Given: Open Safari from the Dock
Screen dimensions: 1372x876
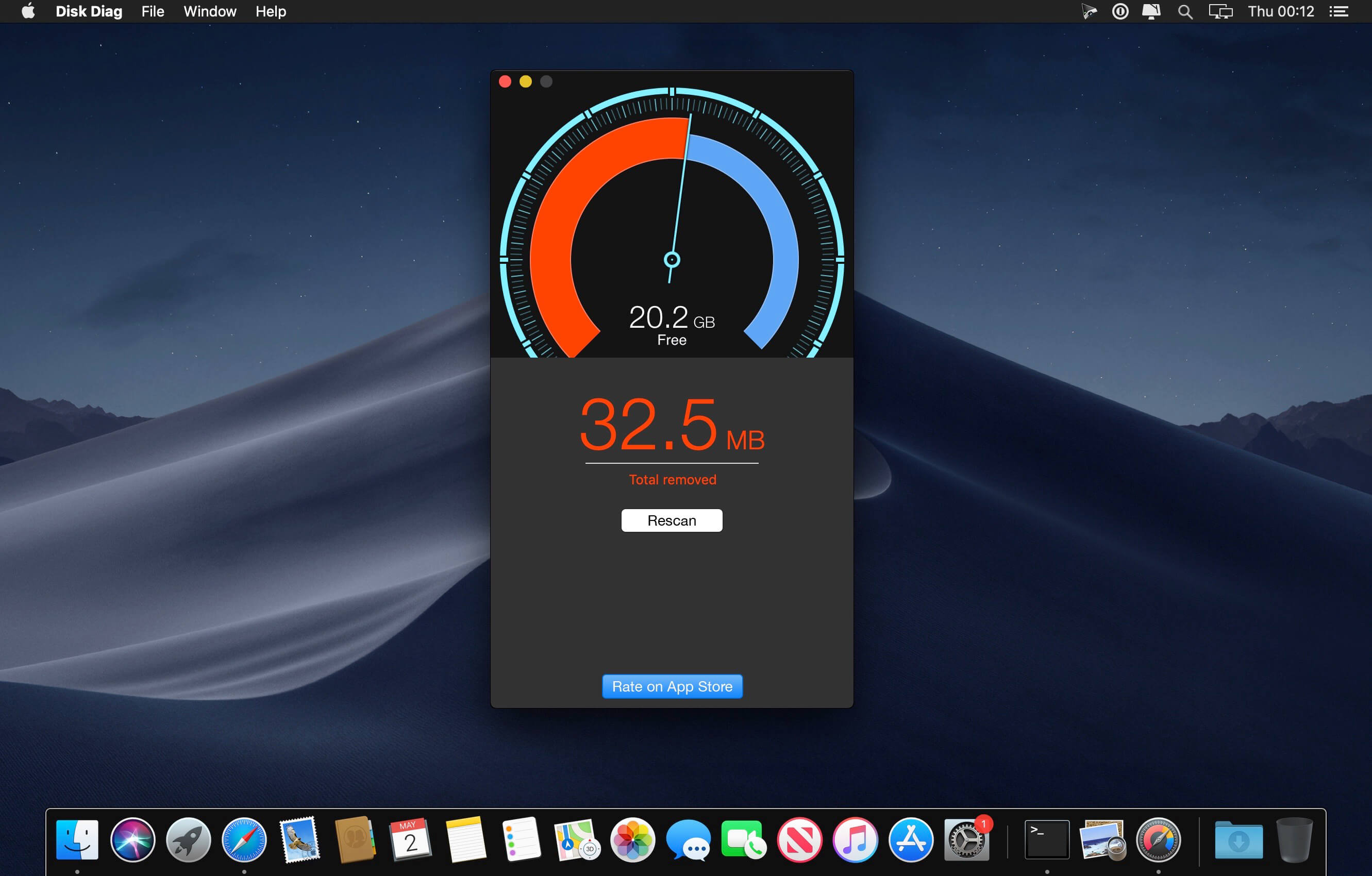Looking at the screenshot, I should (244, 839).
